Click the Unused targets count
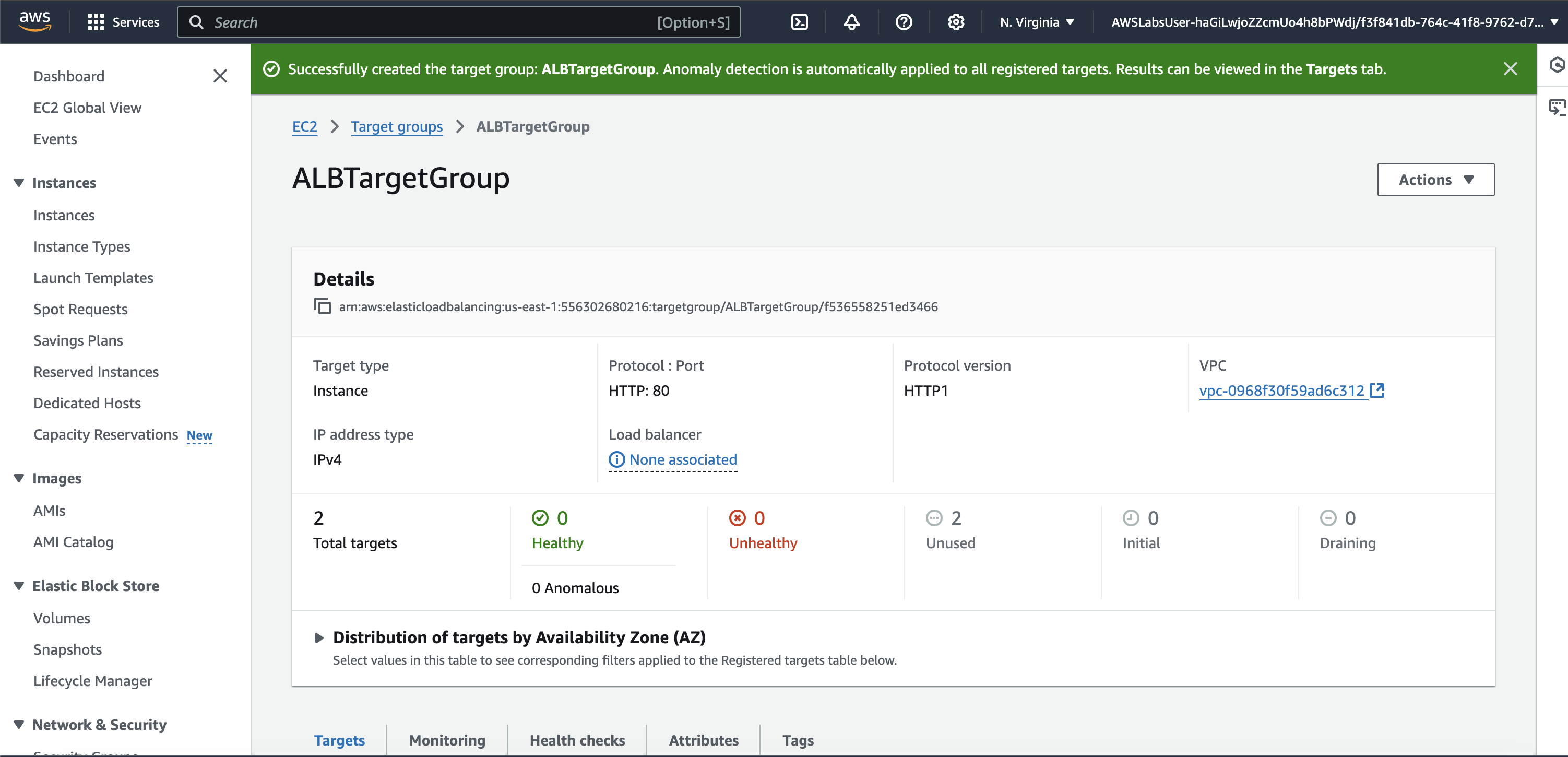 click(956, 518)
